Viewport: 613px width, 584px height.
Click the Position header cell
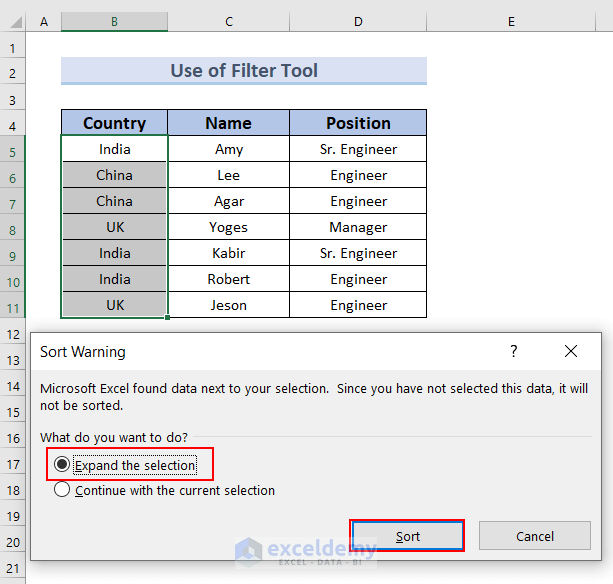click(x=358, y=123)
